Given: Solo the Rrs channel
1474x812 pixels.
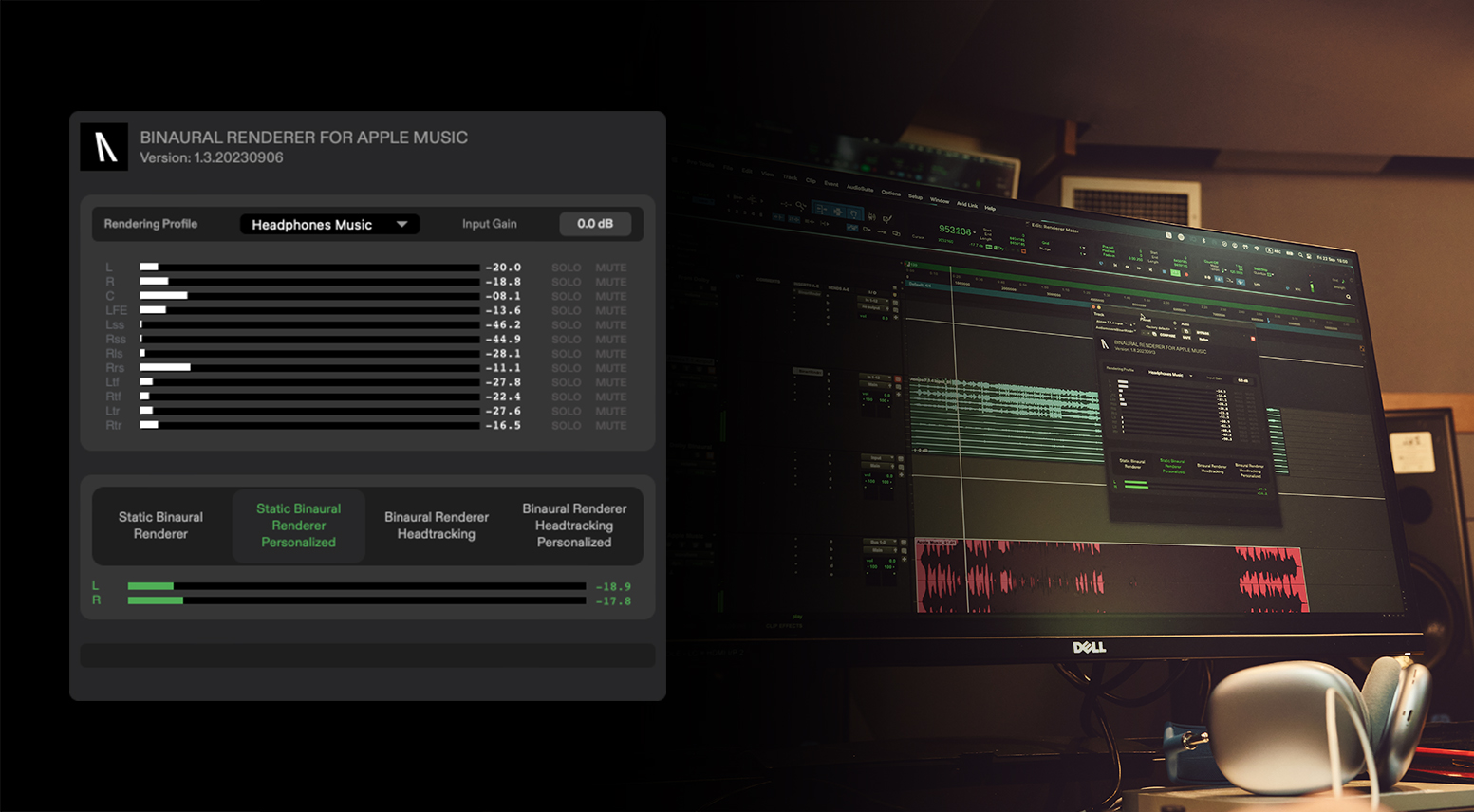Looking at the screenshot, I should pos(567,368).
